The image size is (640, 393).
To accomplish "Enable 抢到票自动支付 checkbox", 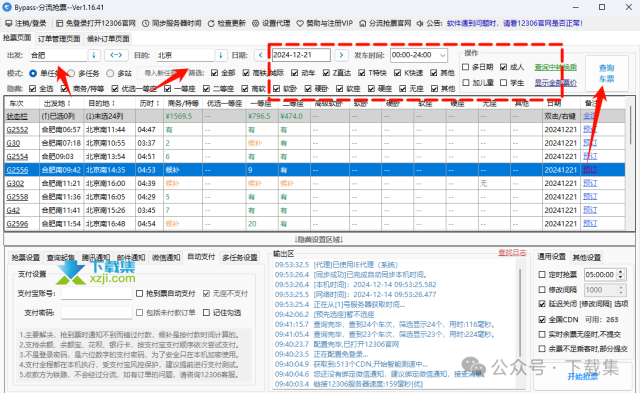I will [x=140, y=293].
